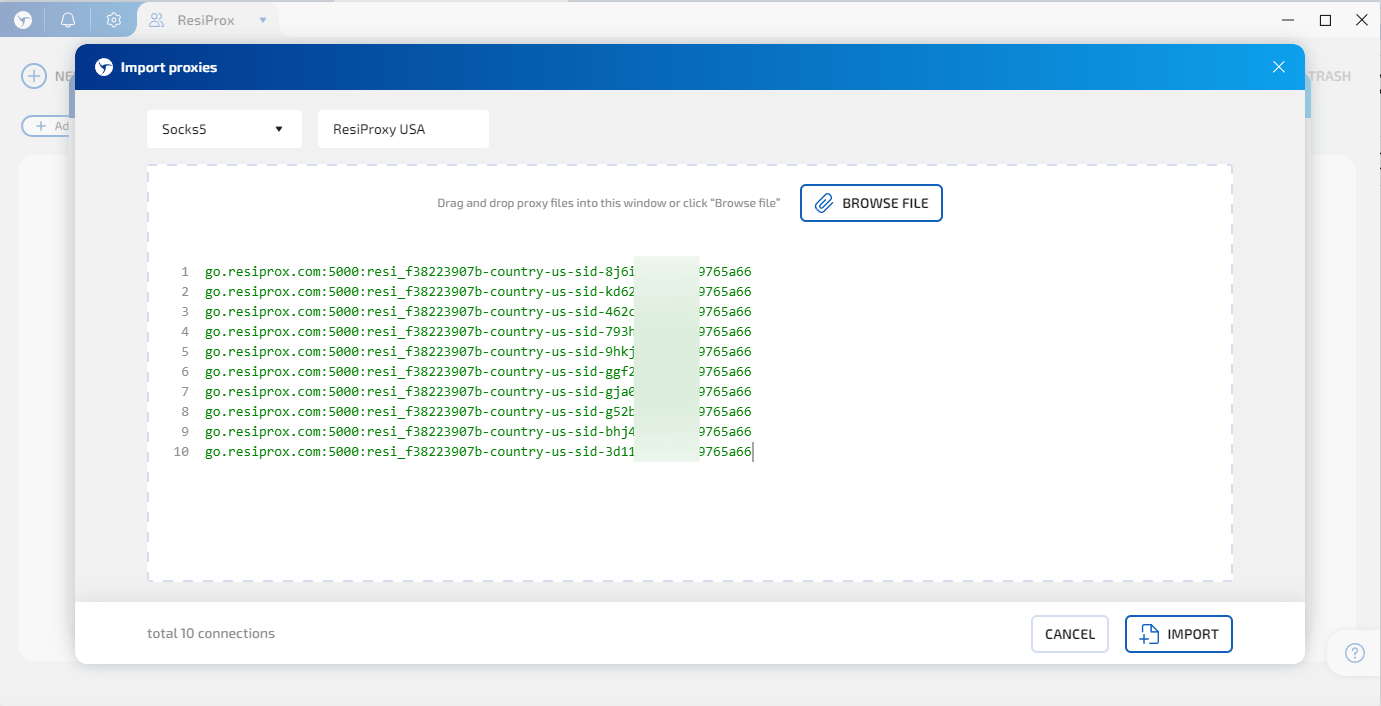Click the proxy line ending in sid-8j6i
Viewport: 1381px width, 706px height.
point(478,272)
